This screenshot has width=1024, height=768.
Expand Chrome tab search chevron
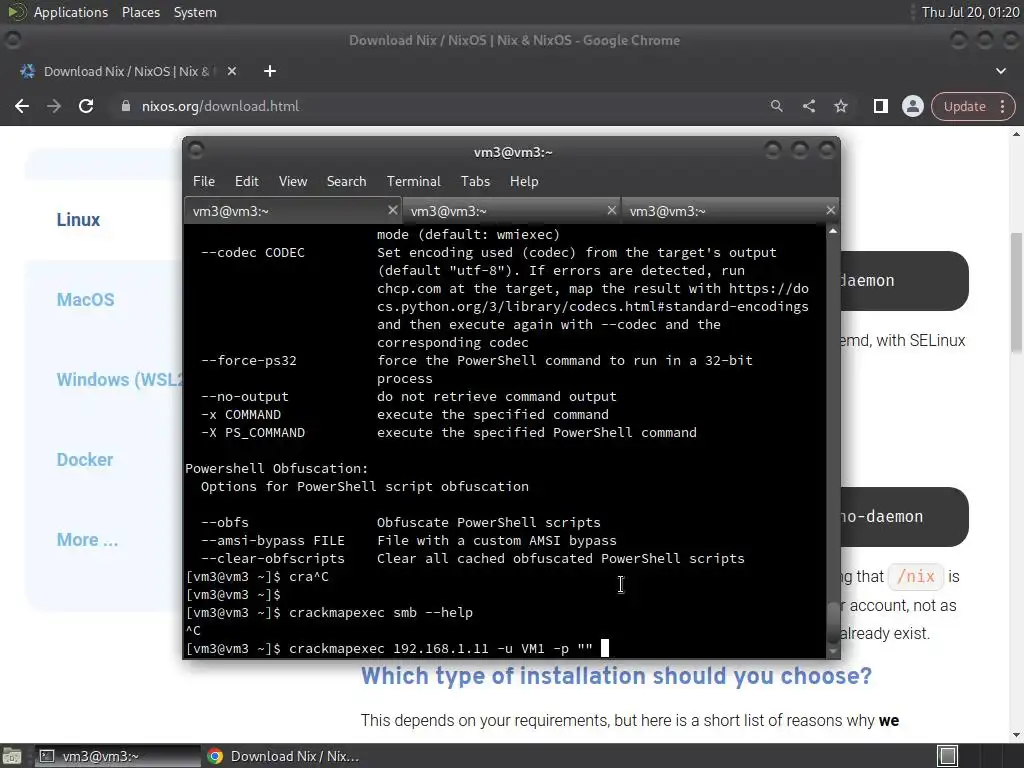click(1000, 71)
